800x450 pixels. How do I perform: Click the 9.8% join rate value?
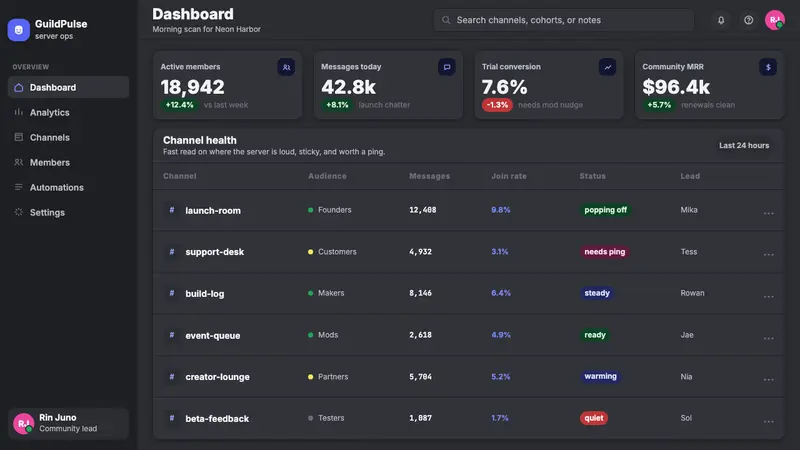pyautogui.click(x=501, y=210)
